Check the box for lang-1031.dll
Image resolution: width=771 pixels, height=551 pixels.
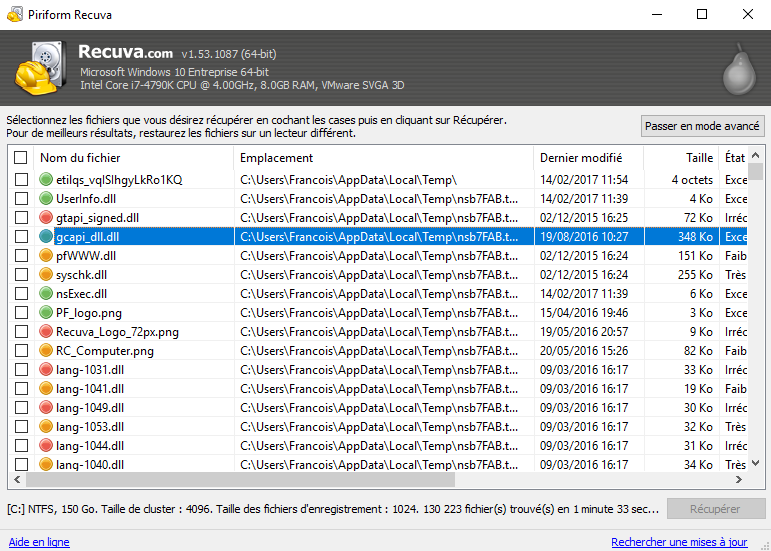(21, 370)
